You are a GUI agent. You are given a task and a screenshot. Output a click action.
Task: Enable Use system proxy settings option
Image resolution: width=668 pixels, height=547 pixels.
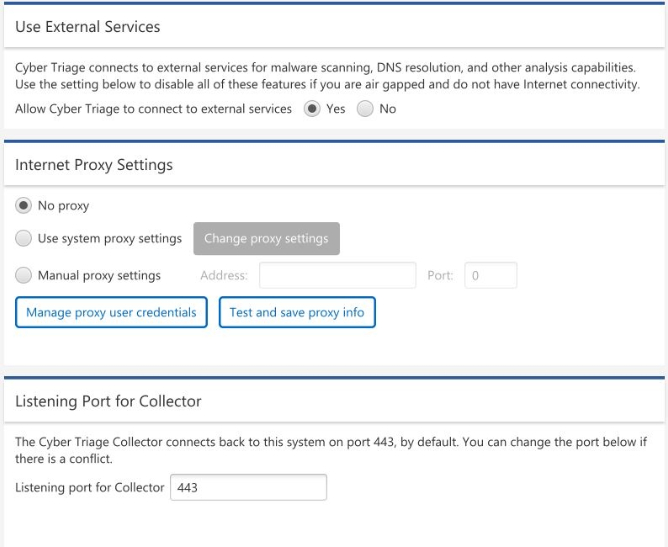(x=25, y=239)
